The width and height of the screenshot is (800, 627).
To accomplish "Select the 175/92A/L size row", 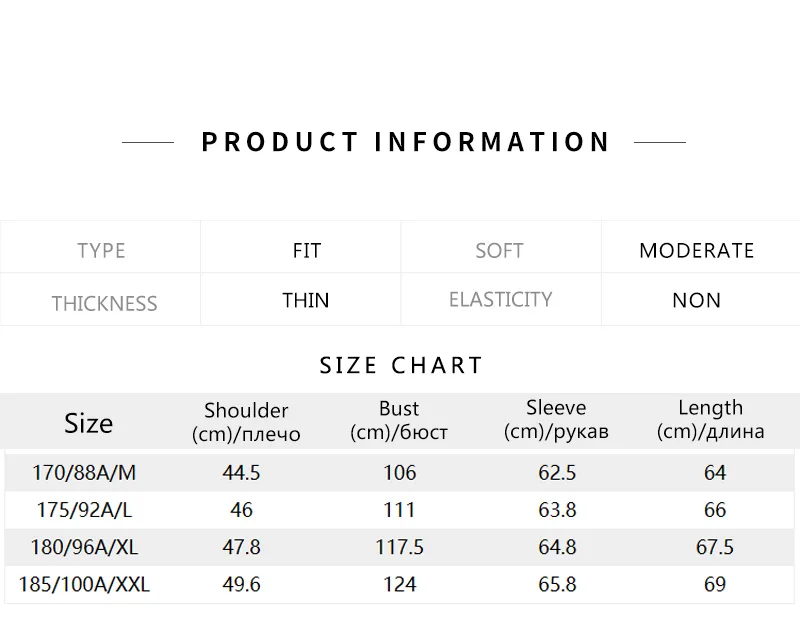I will pyautogui.click(x=399, y=510).
